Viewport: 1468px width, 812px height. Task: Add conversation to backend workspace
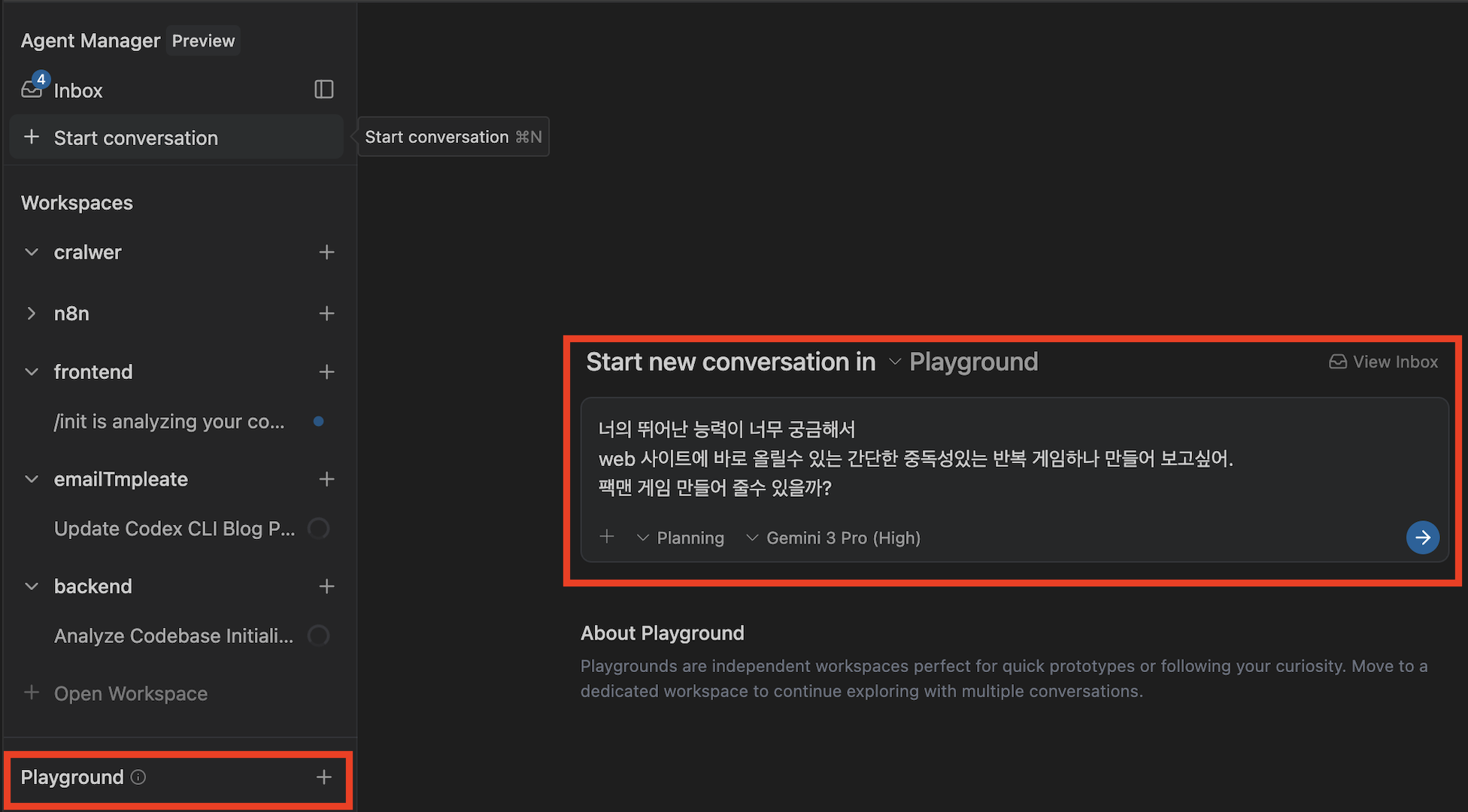pos(326,586)
